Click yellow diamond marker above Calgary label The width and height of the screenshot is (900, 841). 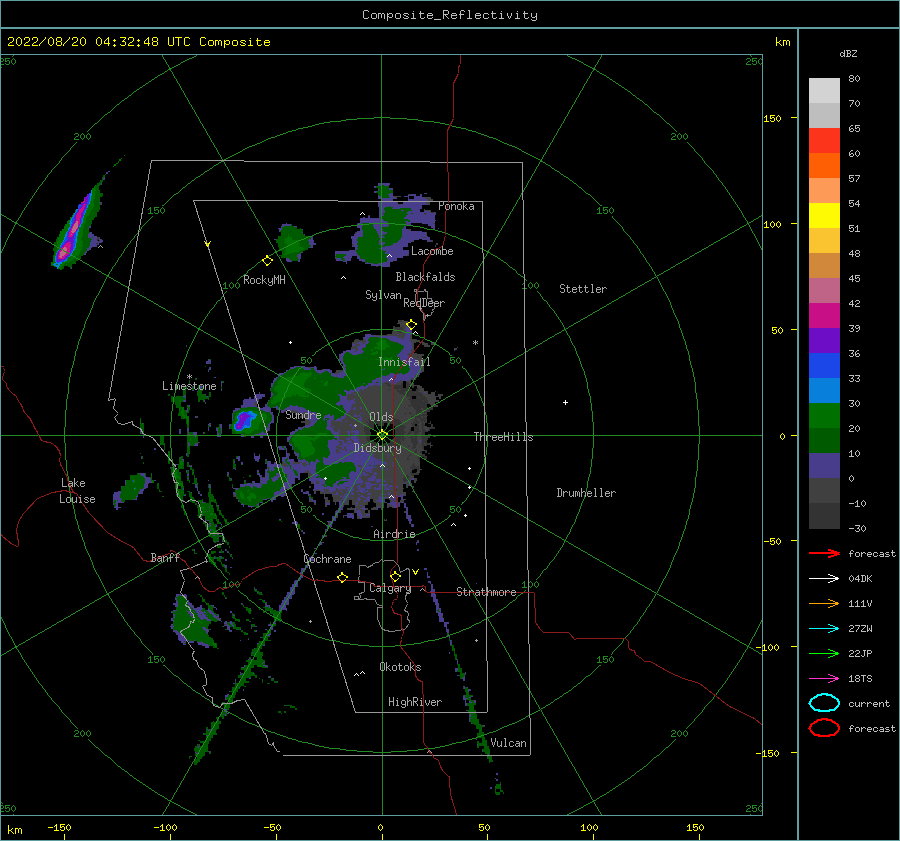(x=395, y=576)
